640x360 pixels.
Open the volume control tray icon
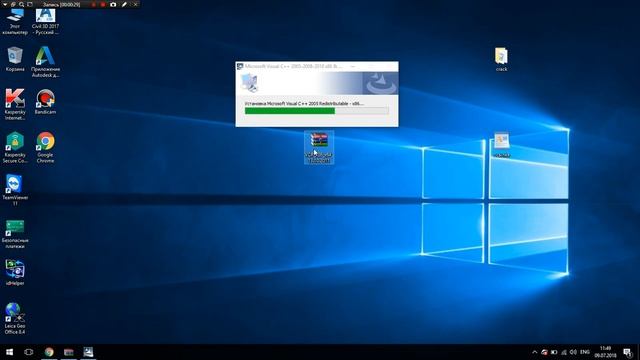click(x=573, y=352)
